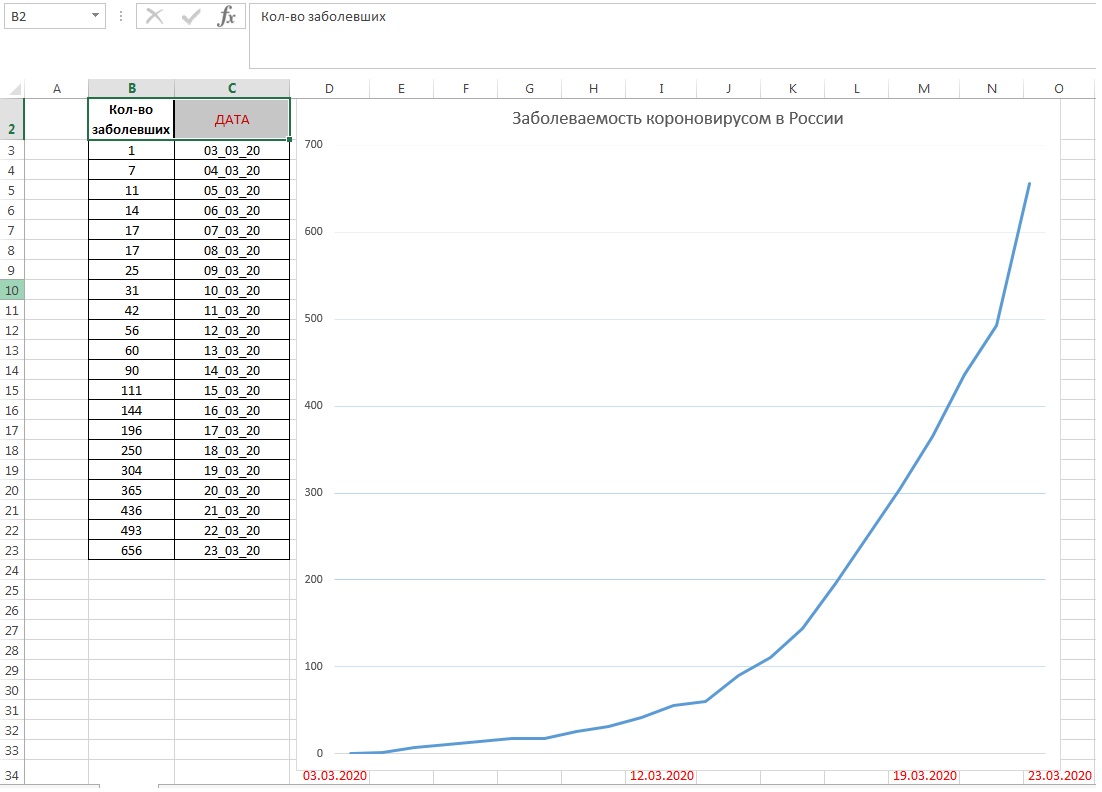Click chart title Заболеваемость короновирусом в России
This screenshot has width=1102, height=792.
point(677,119)
